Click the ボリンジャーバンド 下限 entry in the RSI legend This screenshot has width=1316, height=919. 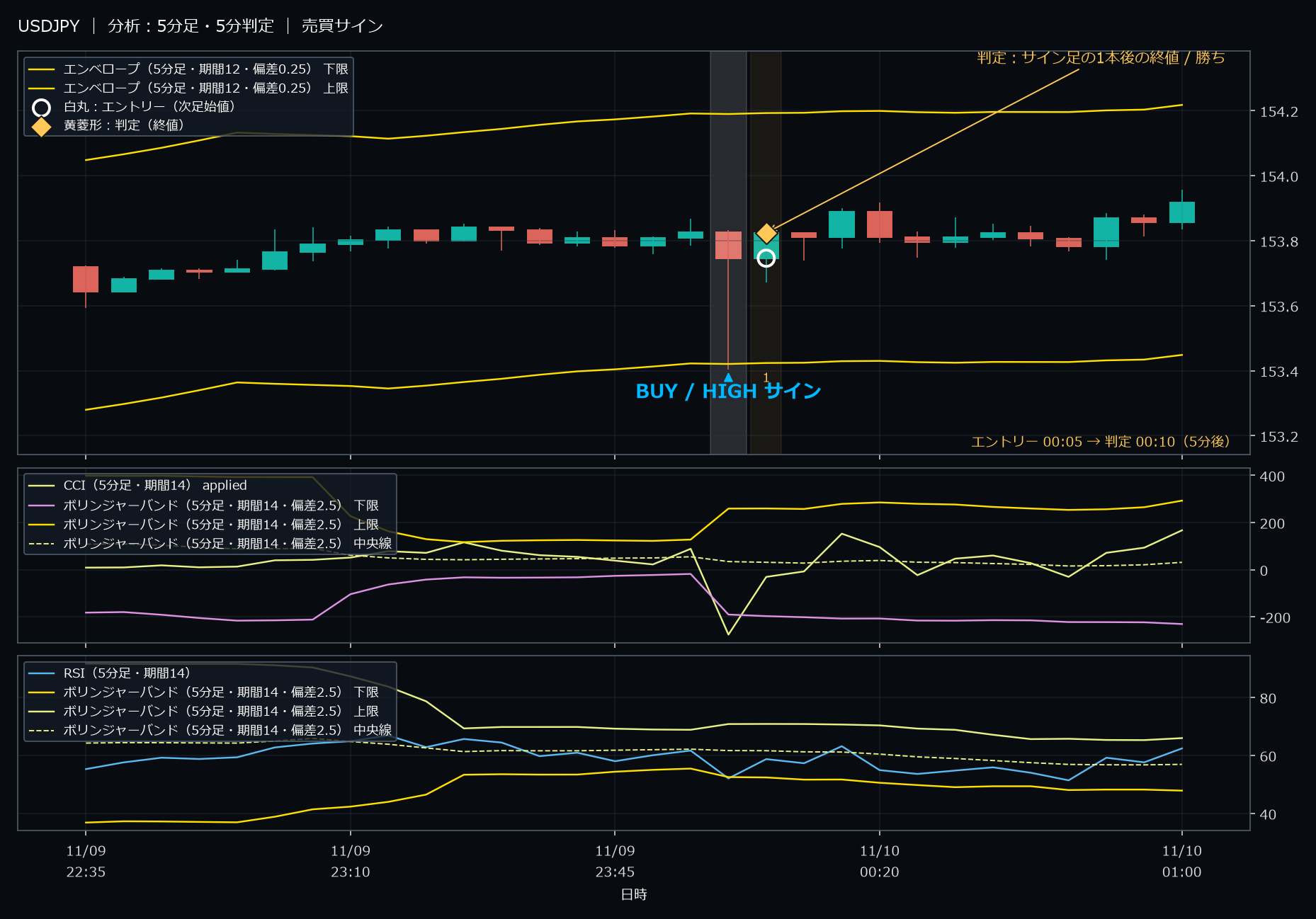(x=204, y=692)
